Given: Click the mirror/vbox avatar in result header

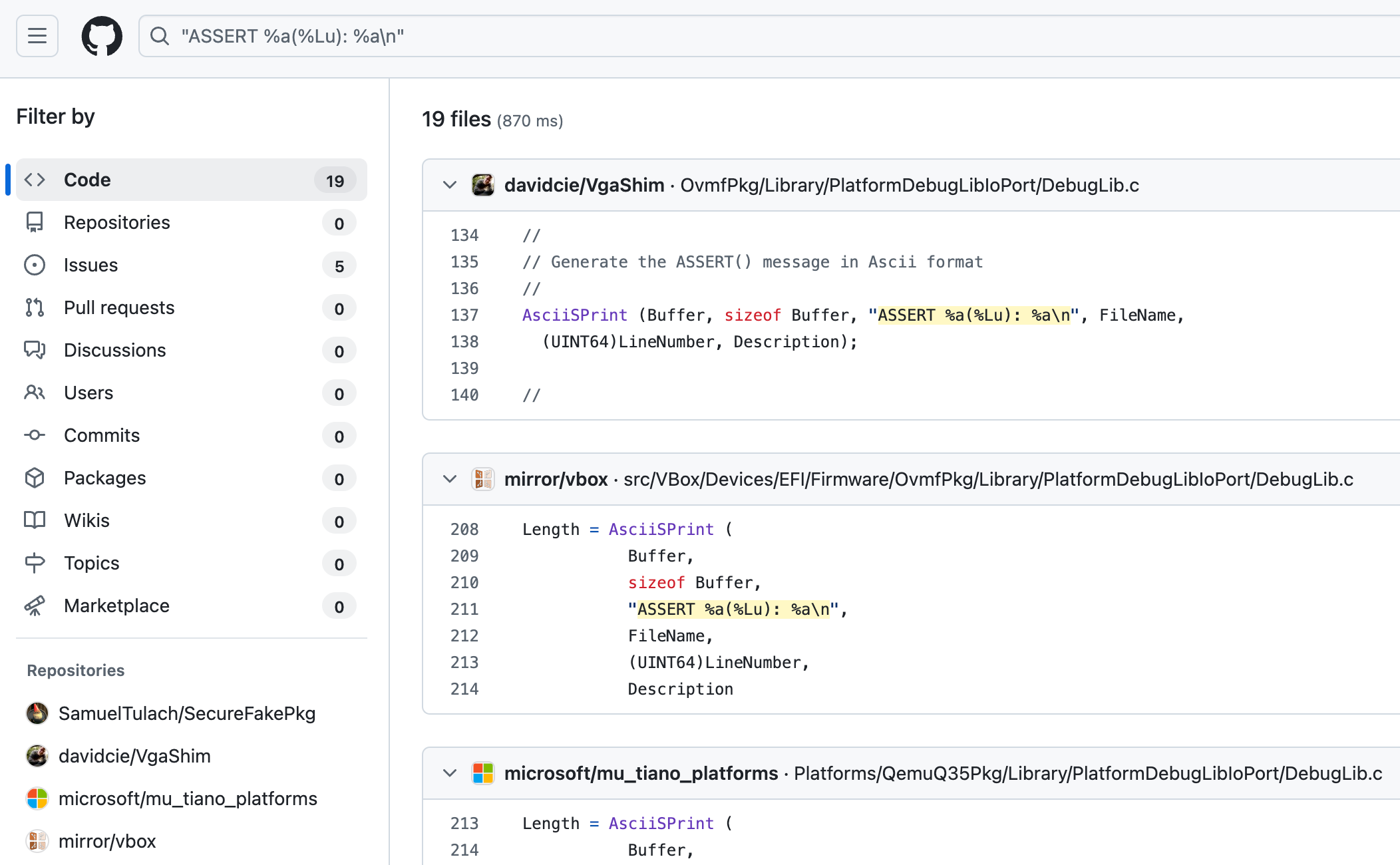Looking at the screenshot, I should (x=483, y=479).
